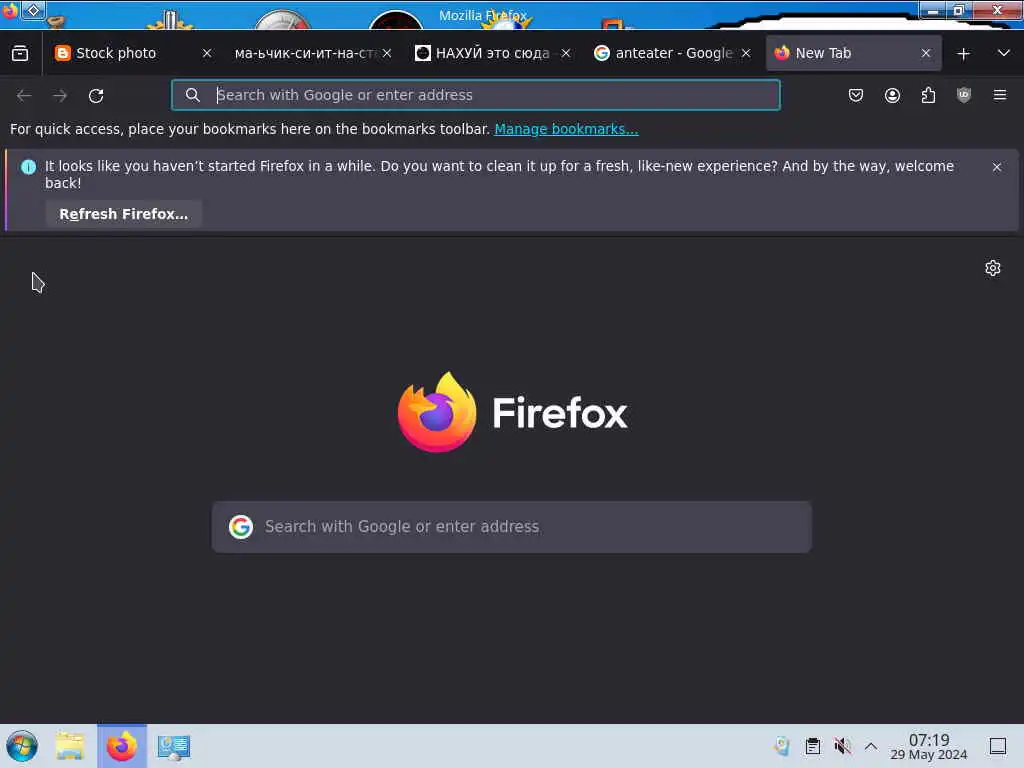1024x768 pixels.
Task: Go forward with the forward arrow
Action: [60, 96]
